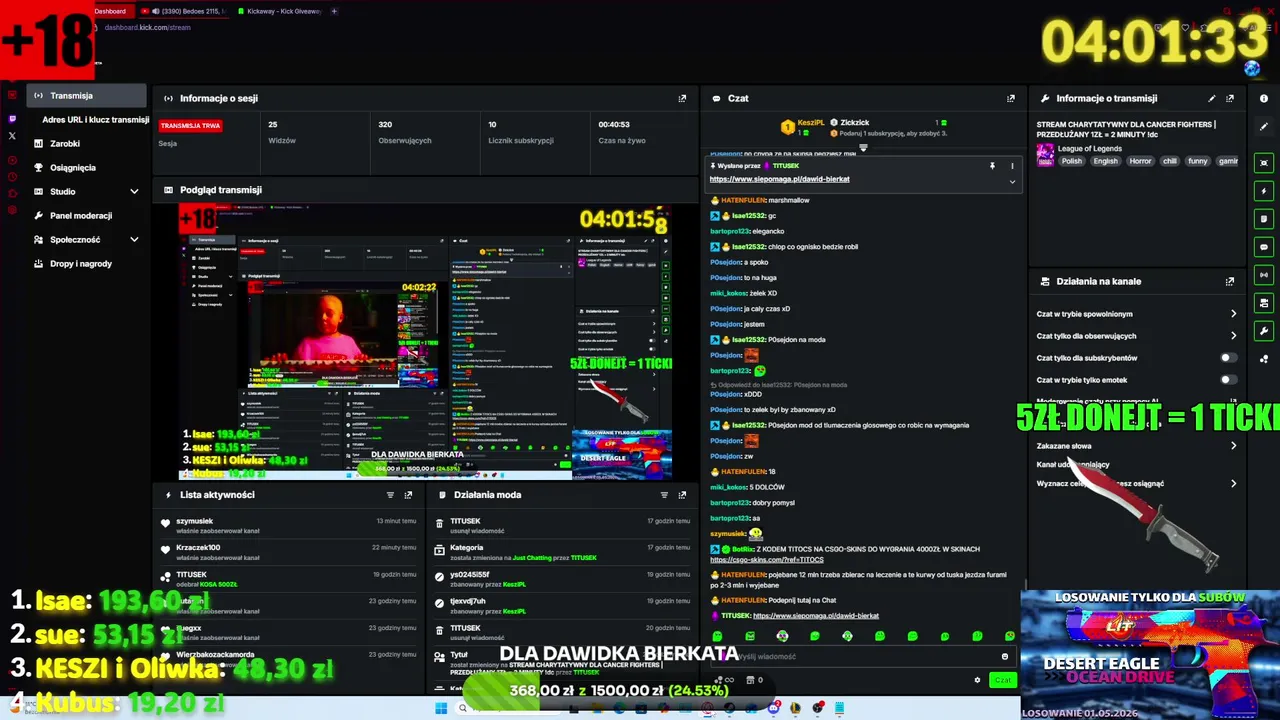Click the Kategoria entry in Działania moda

click(561, 552)
